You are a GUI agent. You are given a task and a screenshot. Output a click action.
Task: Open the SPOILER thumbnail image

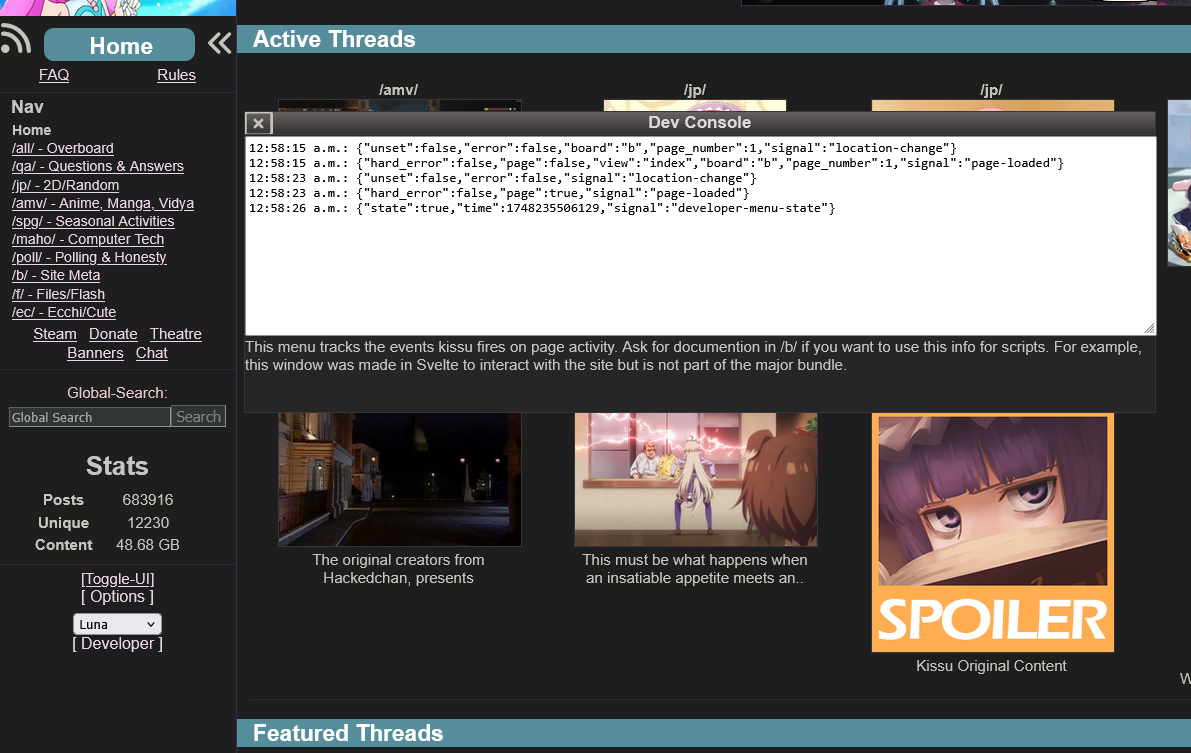coord(993,533)
